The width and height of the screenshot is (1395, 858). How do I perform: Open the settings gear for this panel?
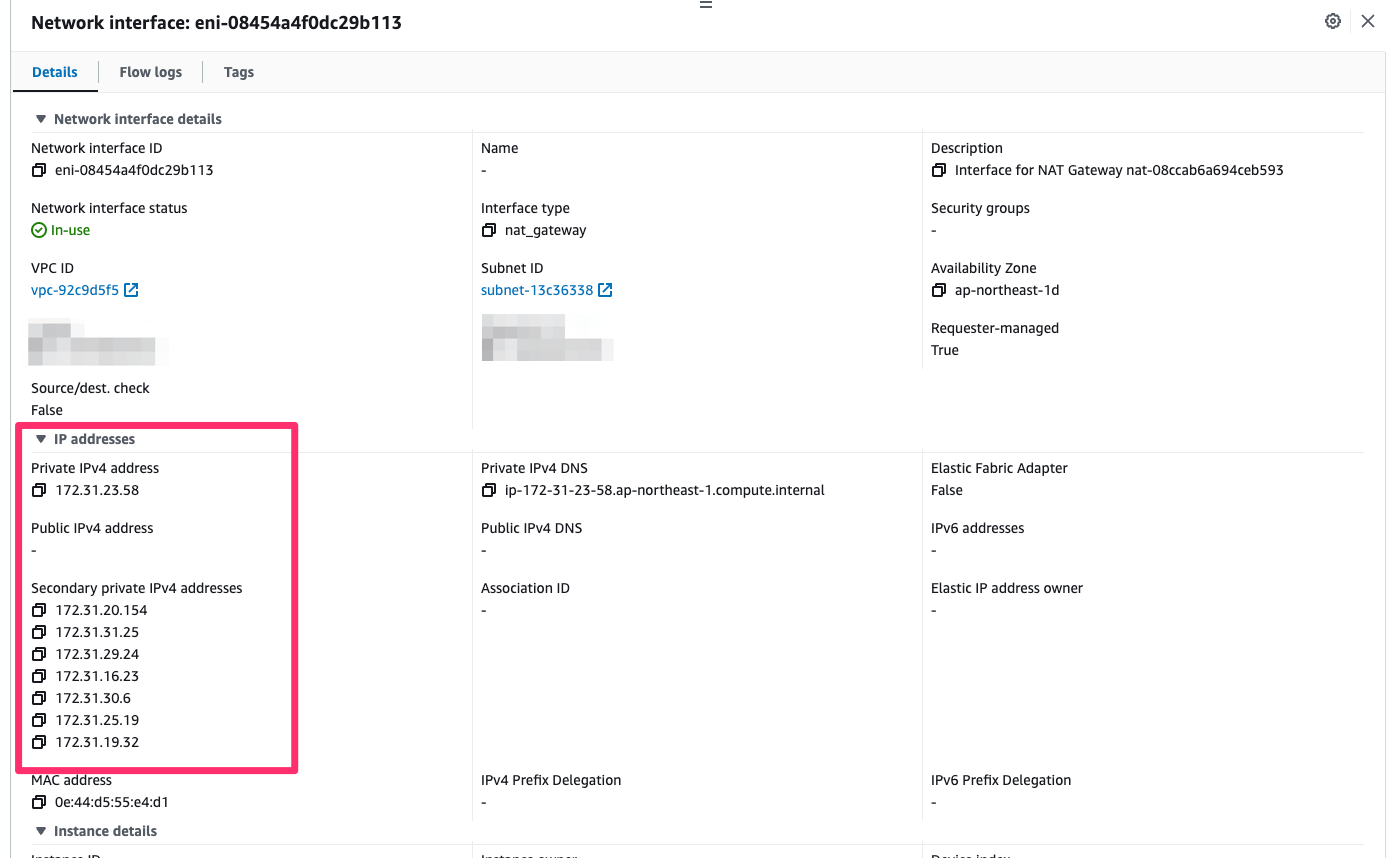pyautogui.click(x=1332, y=20)
